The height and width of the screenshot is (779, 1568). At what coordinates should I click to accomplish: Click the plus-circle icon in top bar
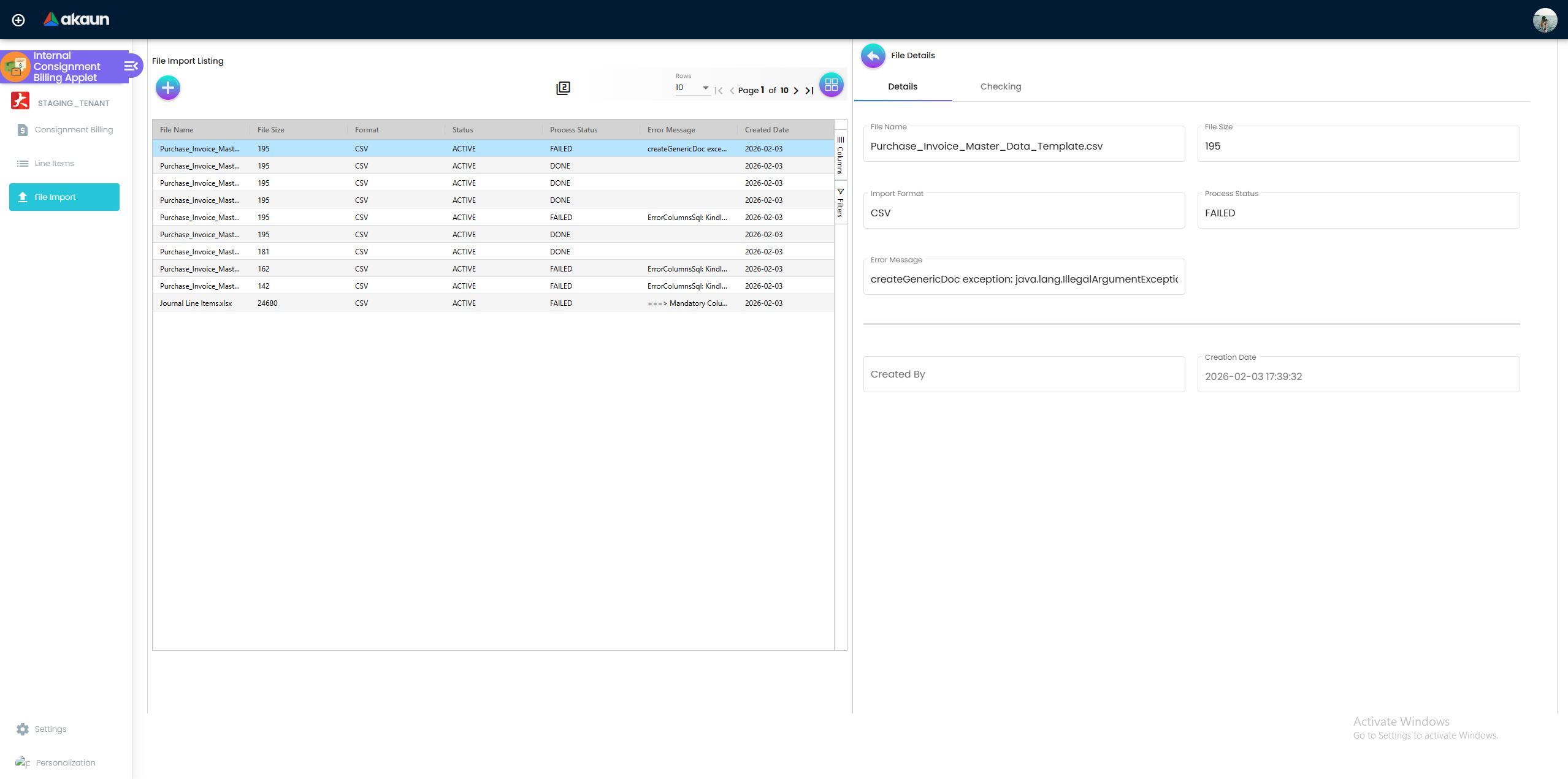(x=18, y=20)
